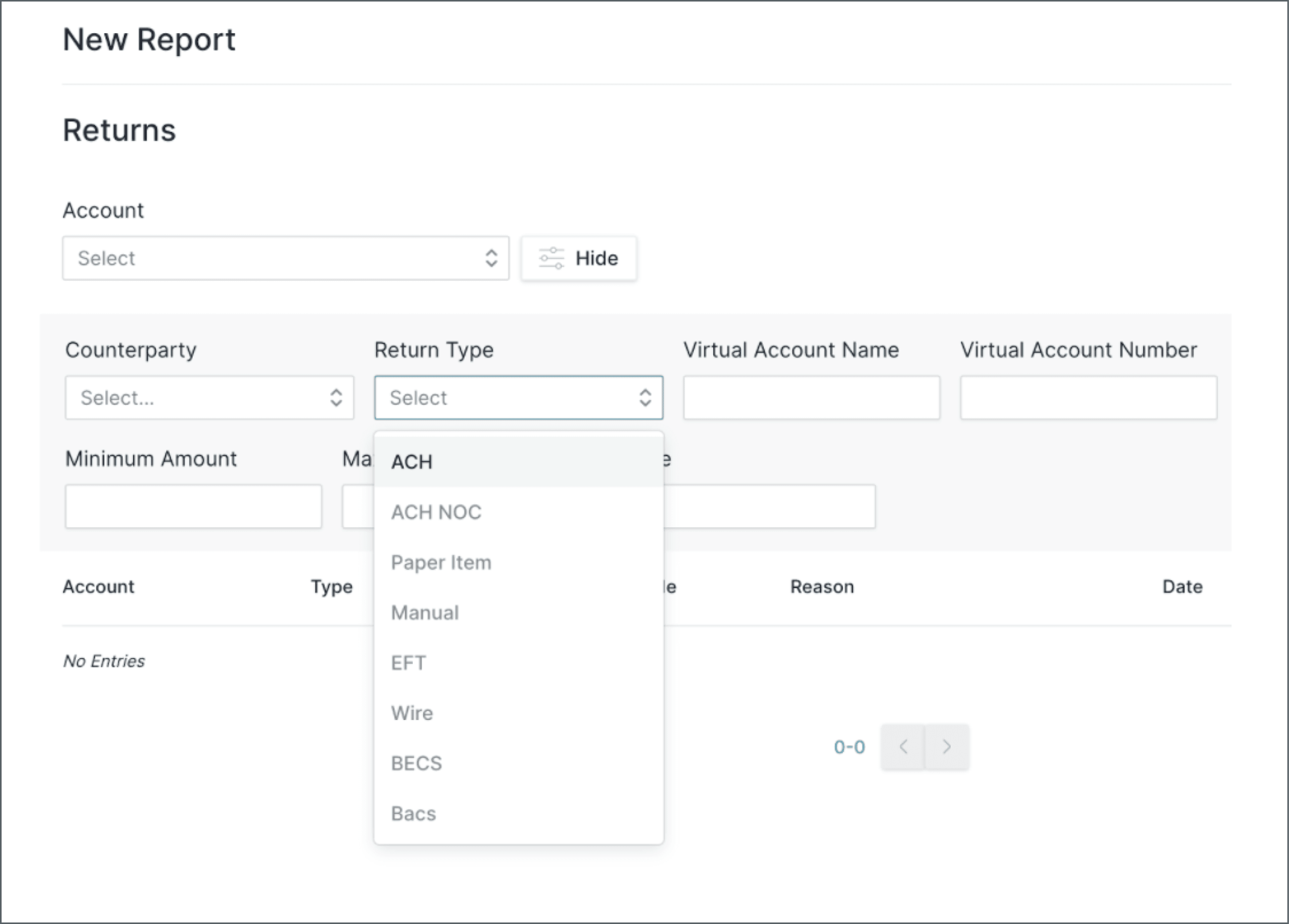Select EFT return type option
This screenshot has height=924, width=1289.
tap(408, 663)
